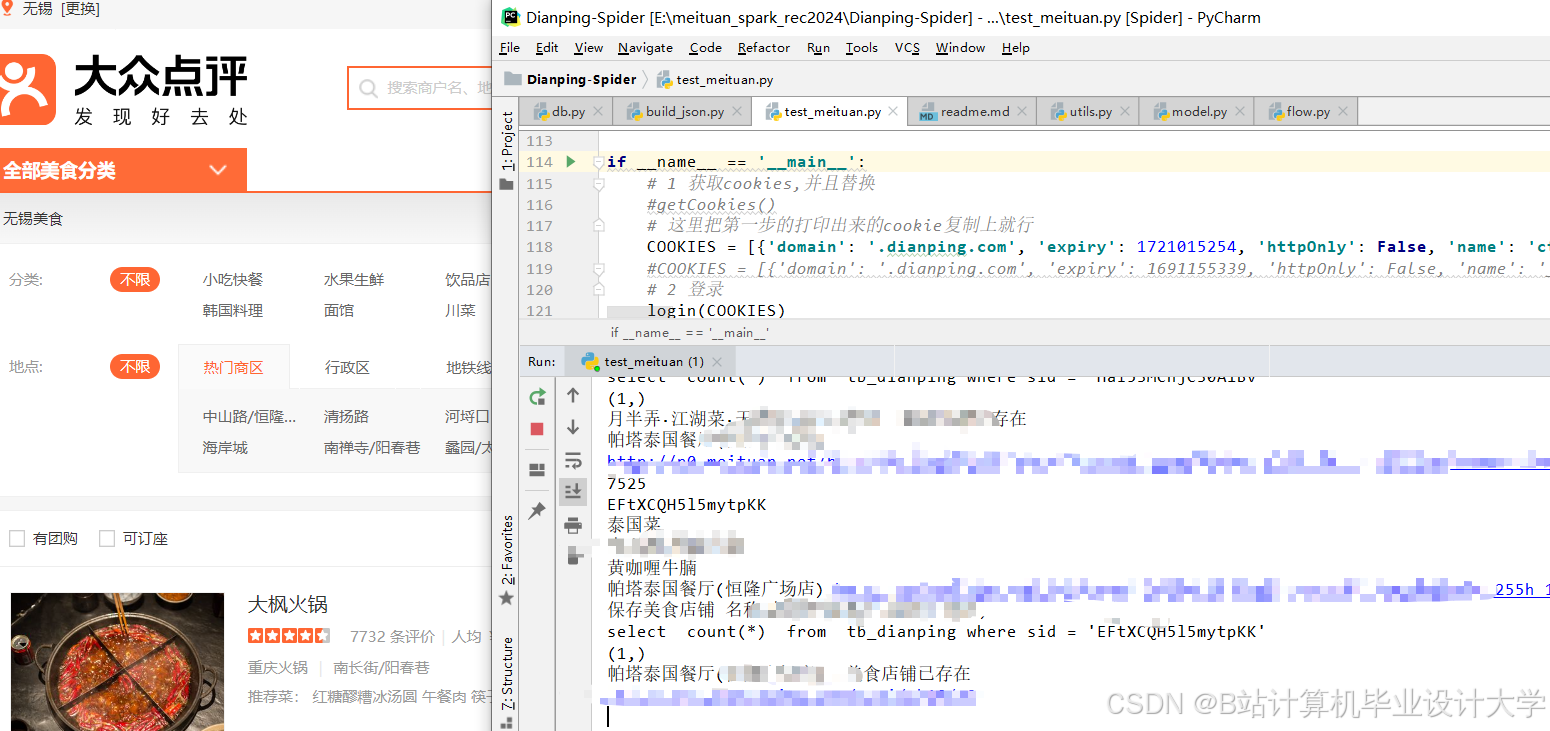Click 无锡美食 breadcrumb on Dianping

pos(33,218)
